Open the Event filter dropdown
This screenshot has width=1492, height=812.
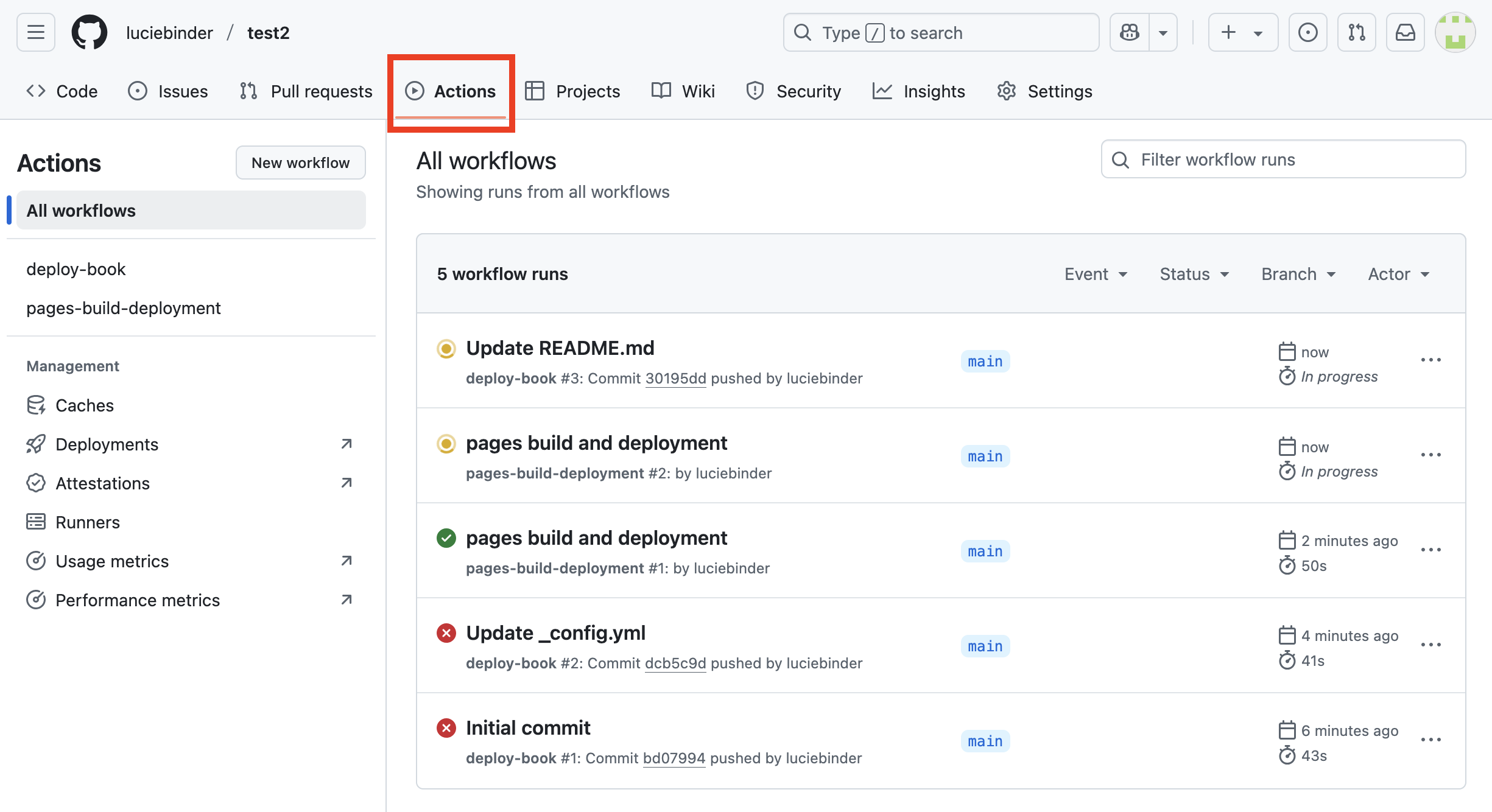(1096, 274)
